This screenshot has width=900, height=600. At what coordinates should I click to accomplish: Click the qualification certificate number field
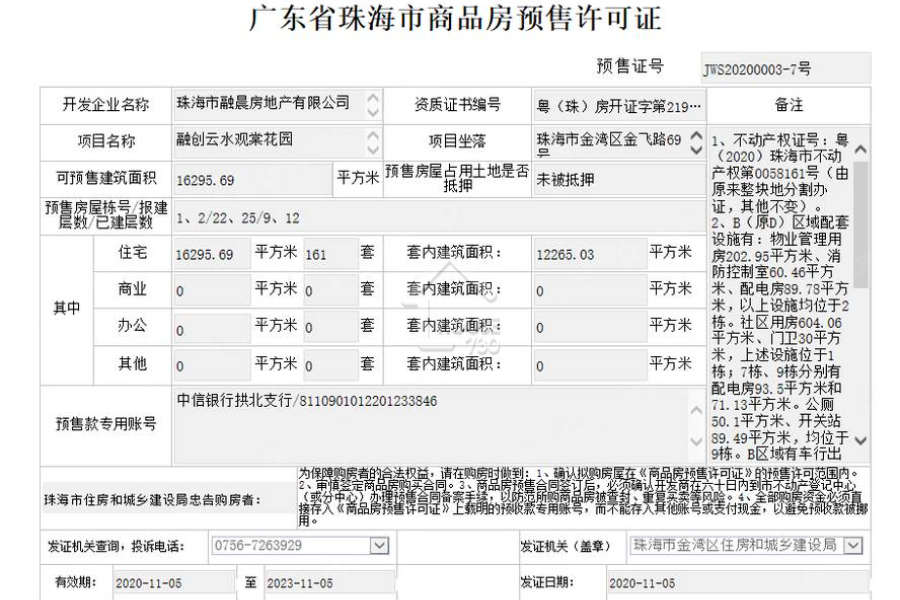coord(619,106)
